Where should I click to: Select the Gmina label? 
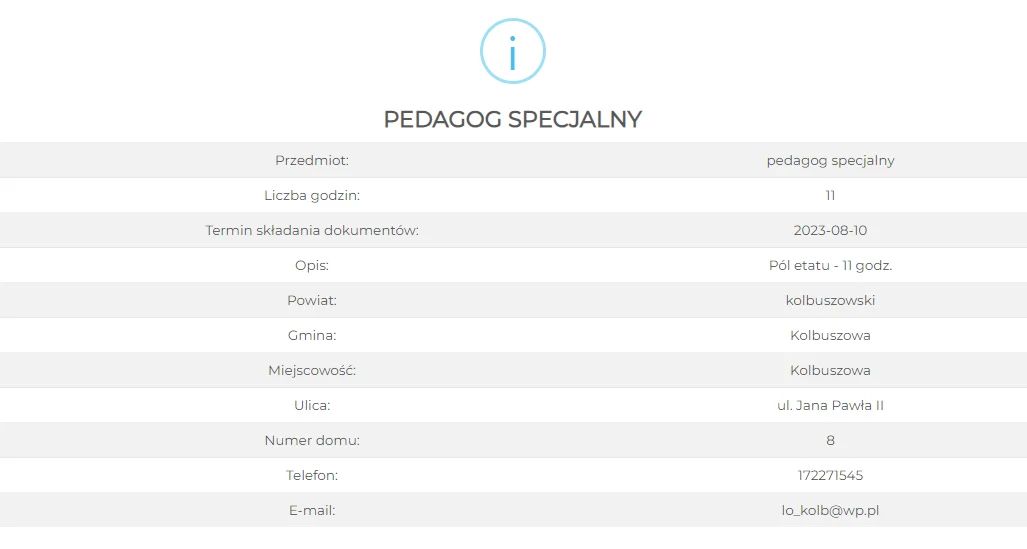click(312, 335)
